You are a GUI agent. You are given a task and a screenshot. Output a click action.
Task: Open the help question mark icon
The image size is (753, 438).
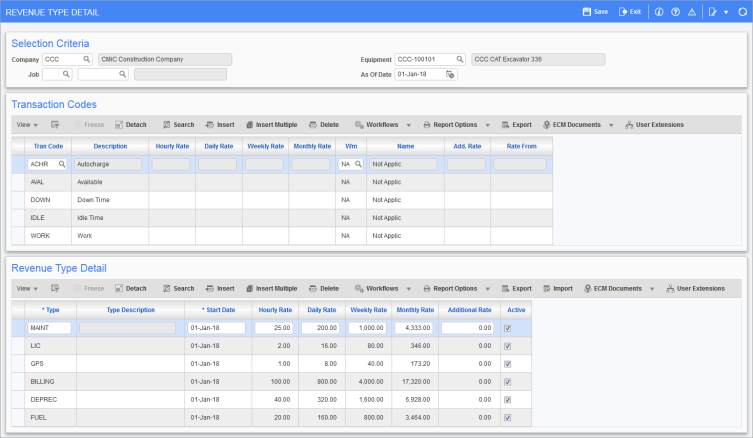coord(676,11)
